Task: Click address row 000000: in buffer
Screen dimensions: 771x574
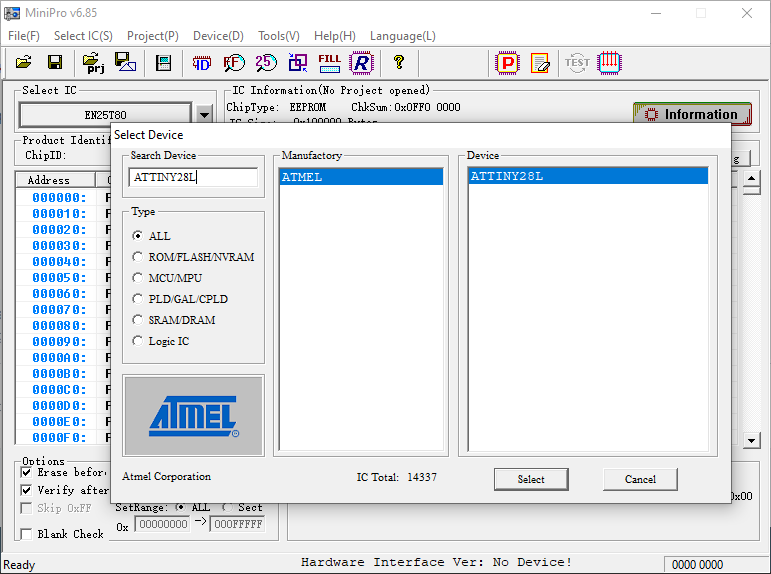Action: [59, 198]
